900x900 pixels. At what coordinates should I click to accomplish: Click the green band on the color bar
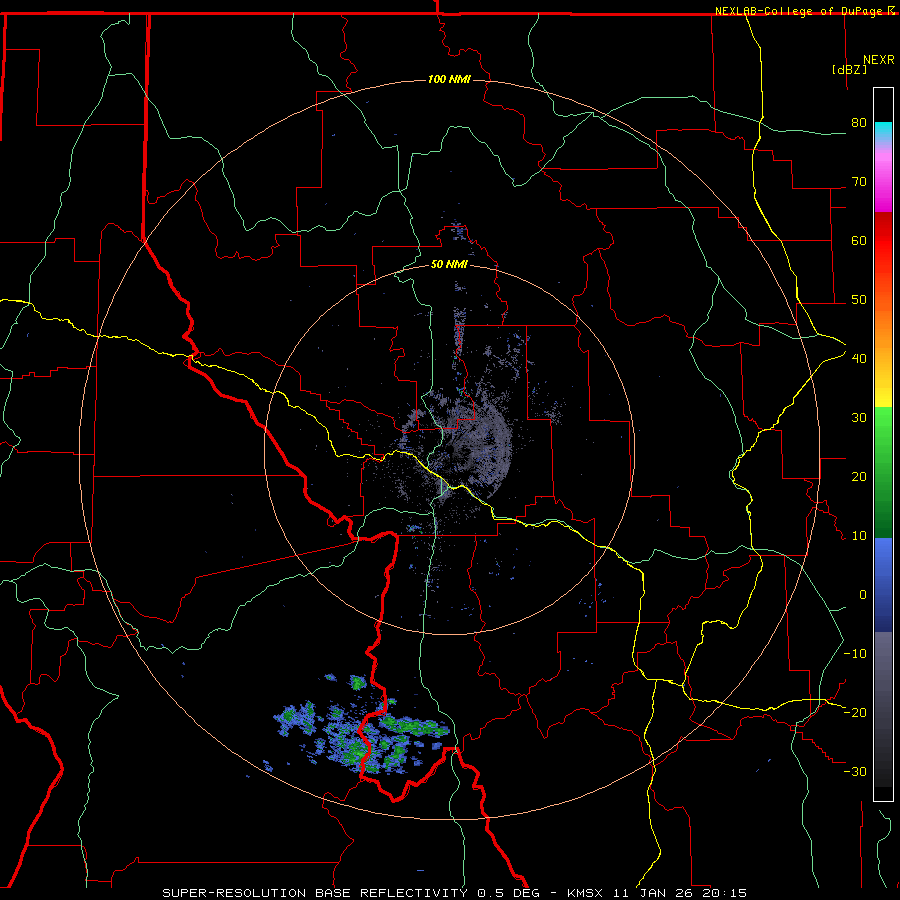(883, 472)
